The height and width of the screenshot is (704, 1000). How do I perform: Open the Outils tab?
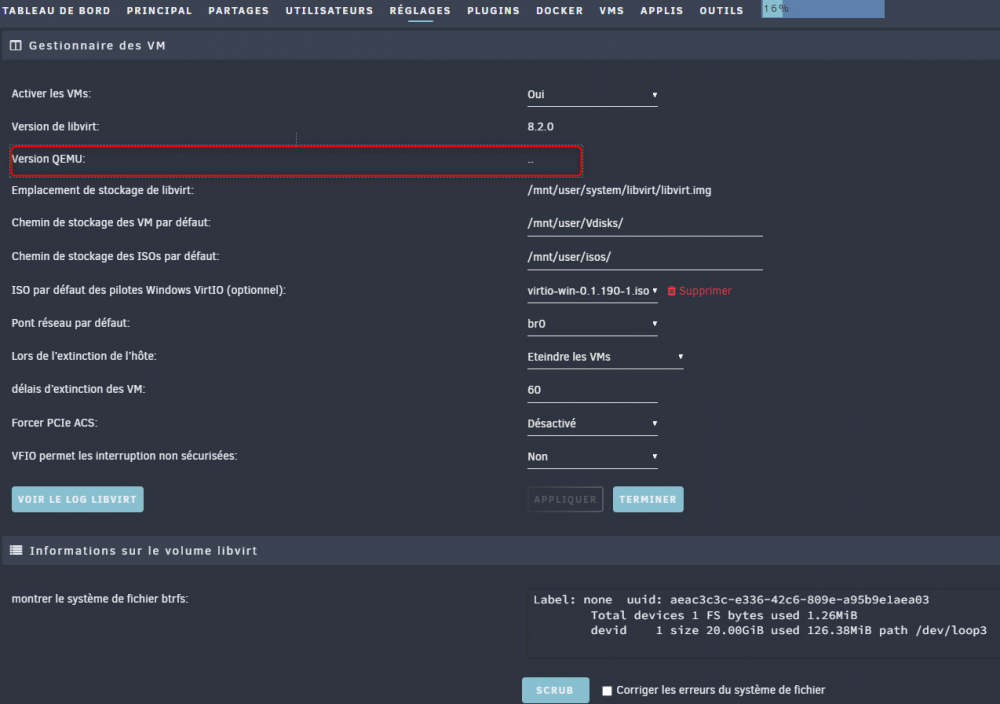click(x=721, y=11)
